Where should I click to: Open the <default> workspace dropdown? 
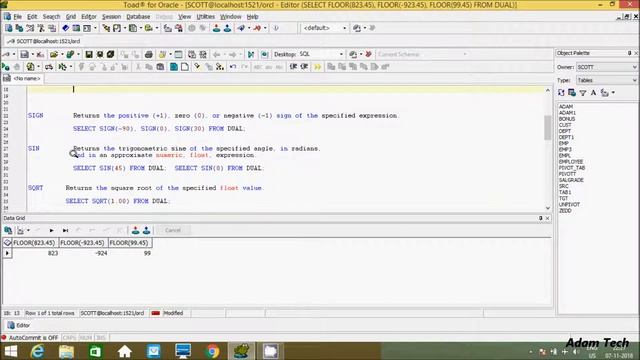pyautogui.click(x=344, y=28)
